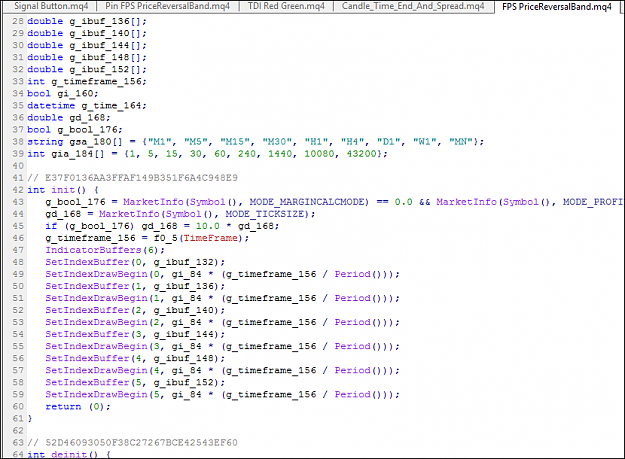Click 'SetIndexDrawBegin(2,' on line 53

(105, 322)
